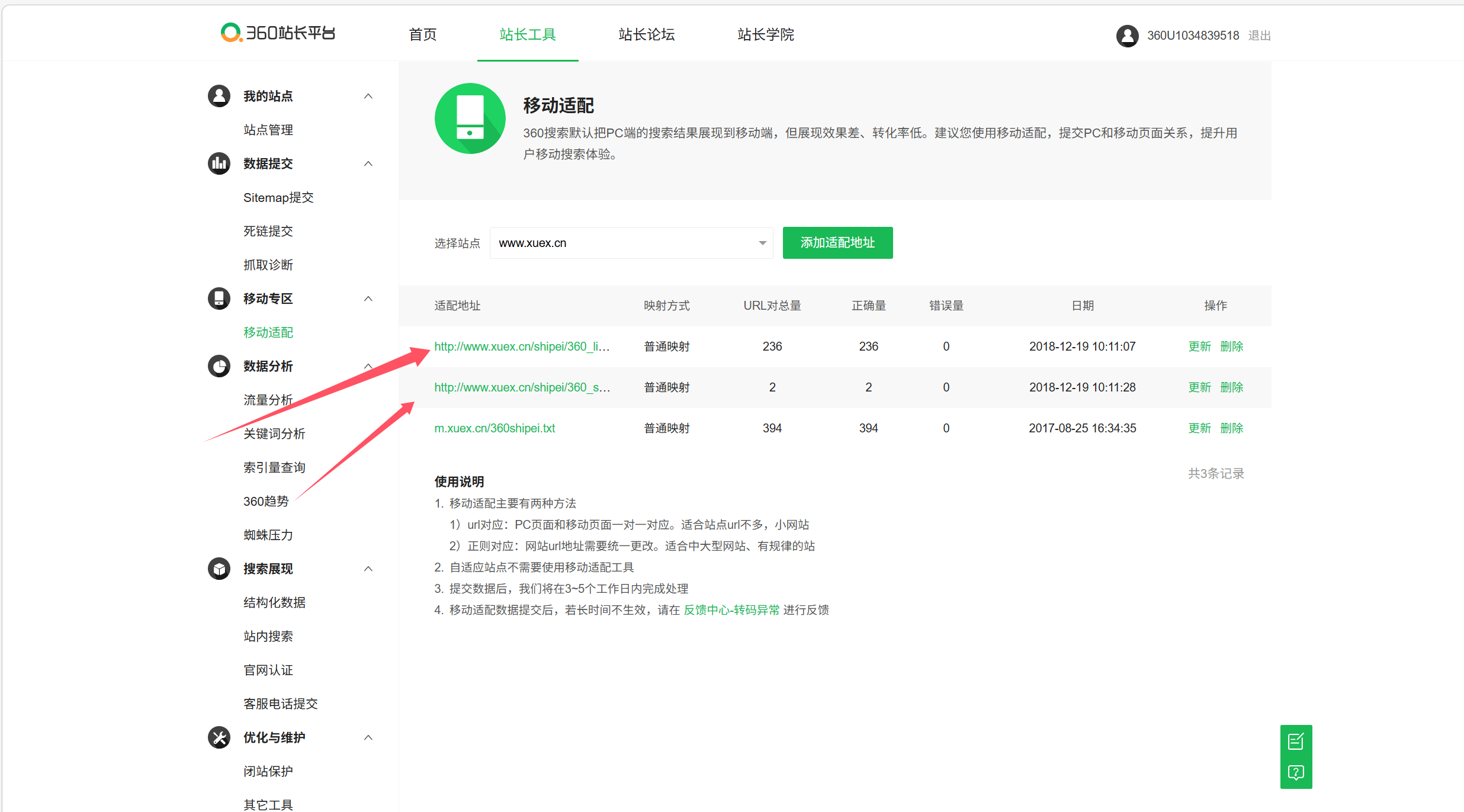Open 闭站保护 in sidebar
This screenshot has height=812, width=1464.
(x=268, y=771)
